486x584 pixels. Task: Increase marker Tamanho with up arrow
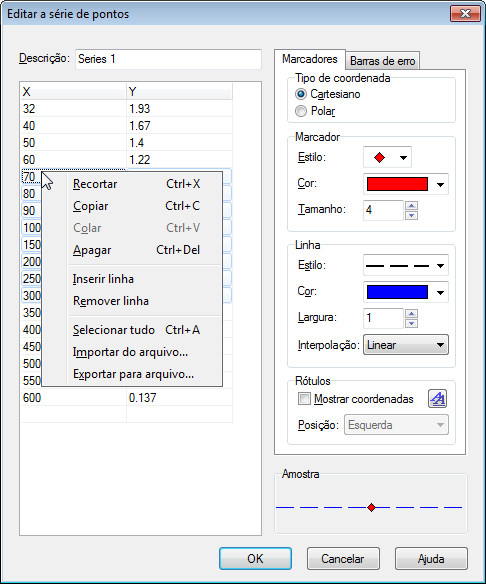[x=411, y=206]
